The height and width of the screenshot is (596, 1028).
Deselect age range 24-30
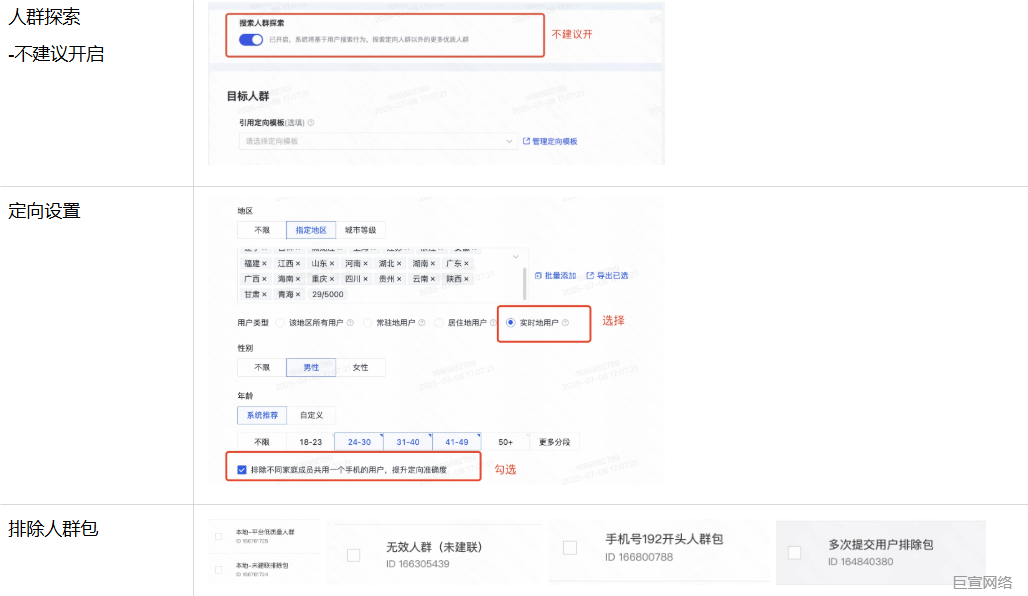359,442
